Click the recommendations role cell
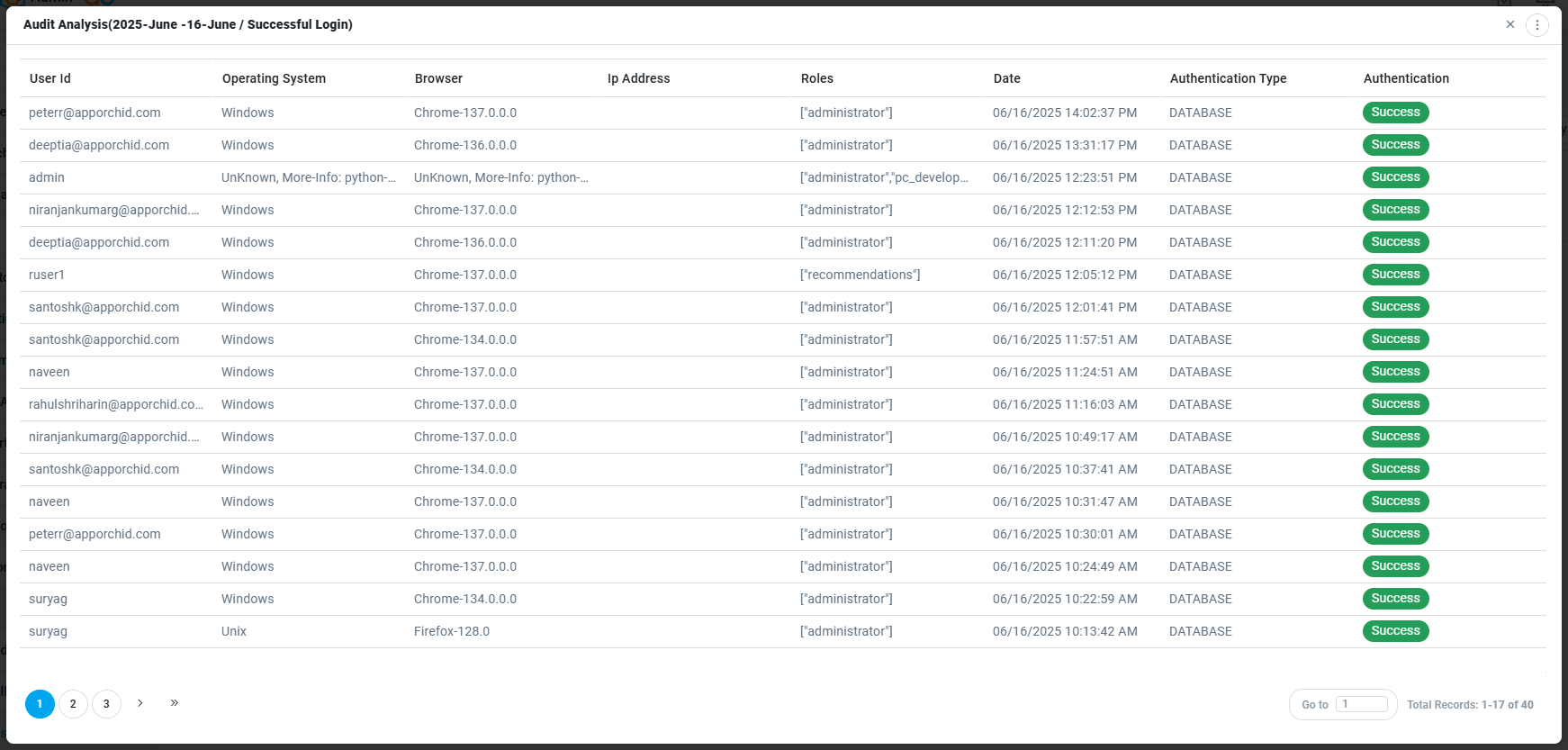This screenshot has width=1568, height=750. pos(860,275)
